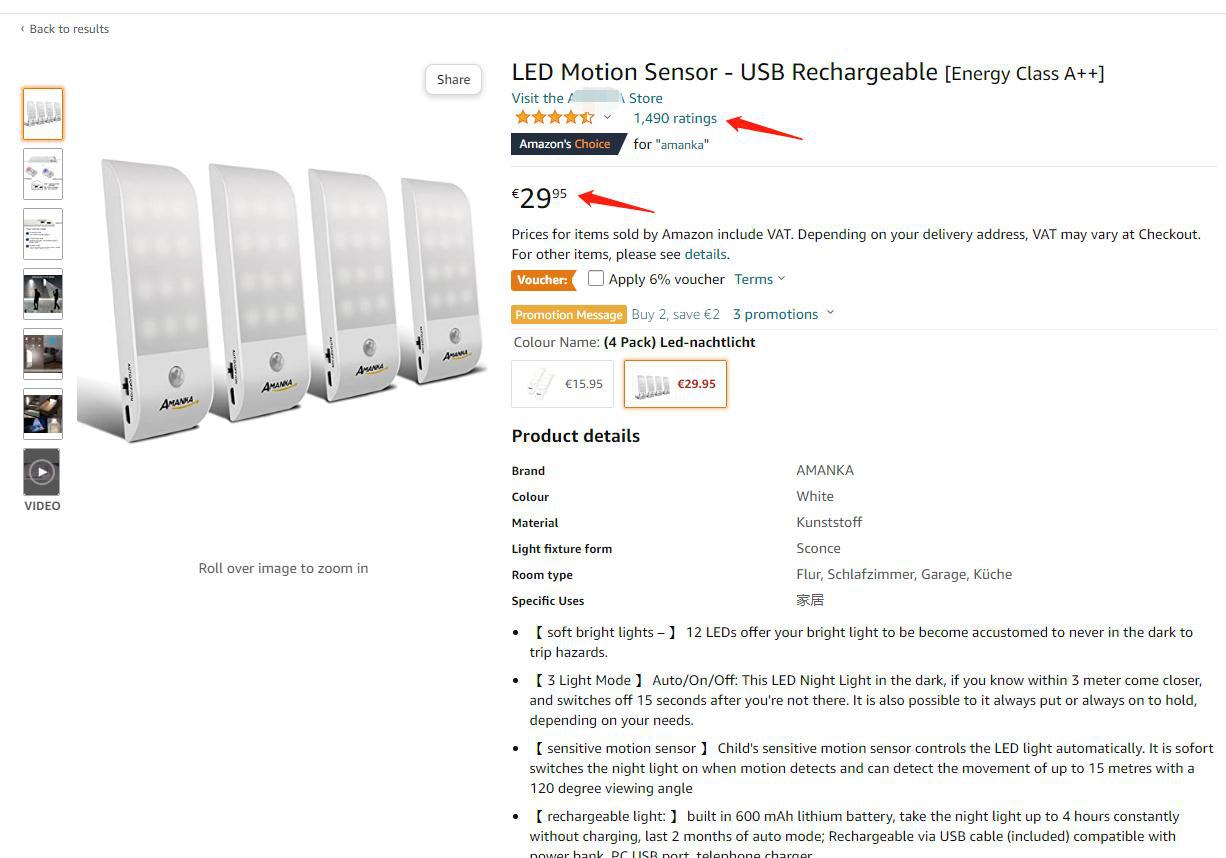Image resolution: width=1226 pixels, height=858 pixels.
Task: Open the 1,490 ratings link
Action: click(675, 118)
